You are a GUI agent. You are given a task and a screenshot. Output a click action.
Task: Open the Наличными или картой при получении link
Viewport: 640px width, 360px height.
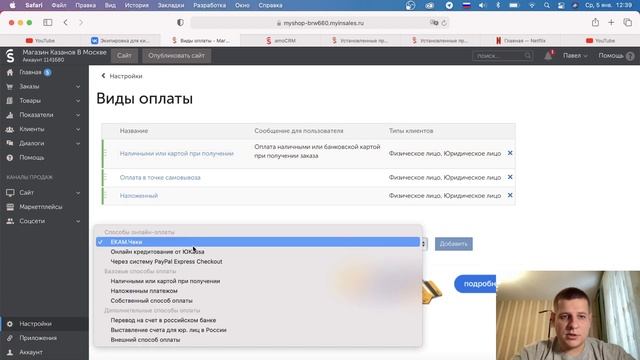(177, 153)
